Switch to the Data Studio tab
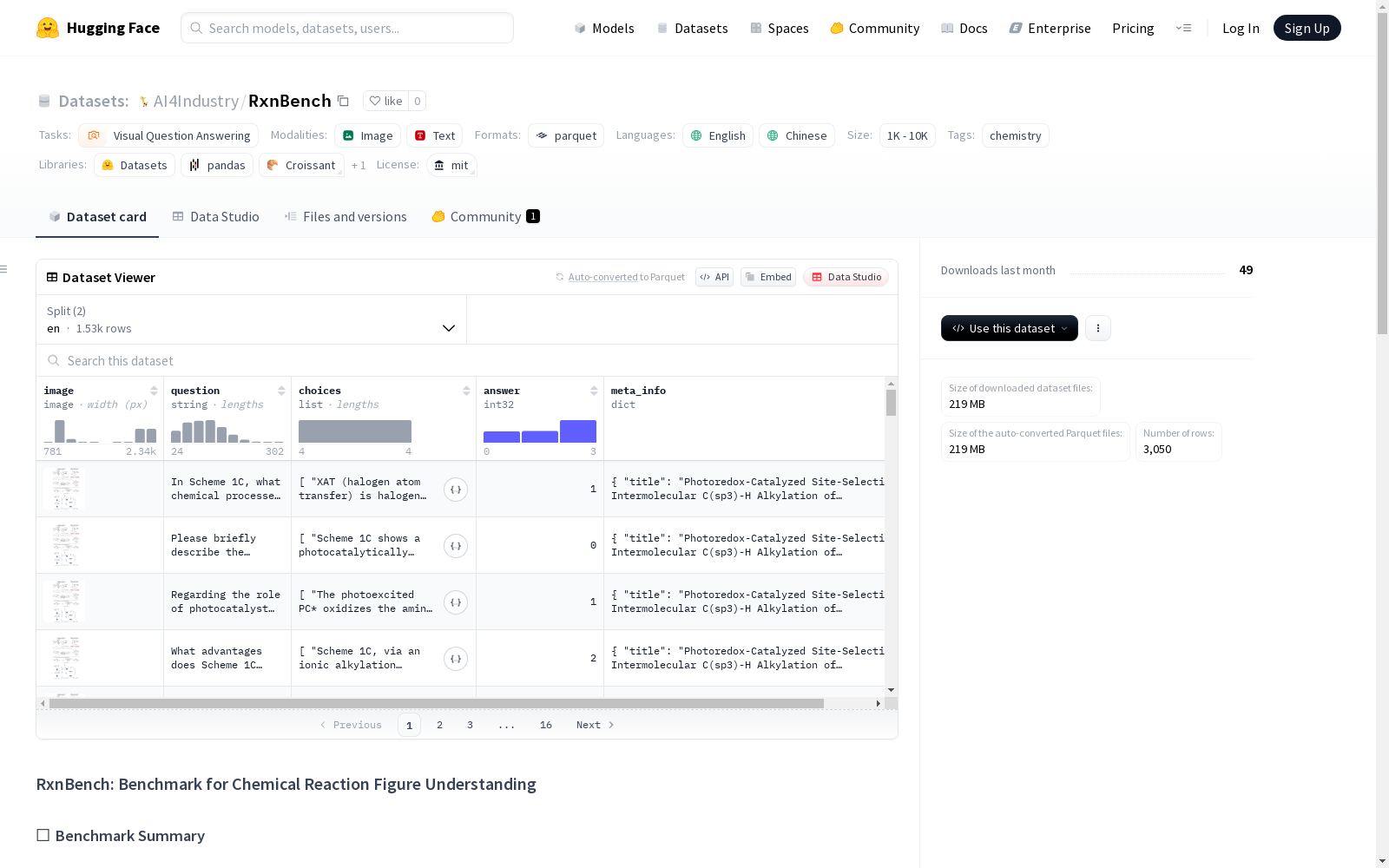The width and height of the screenshot is (1389, 868). [215, 217]
